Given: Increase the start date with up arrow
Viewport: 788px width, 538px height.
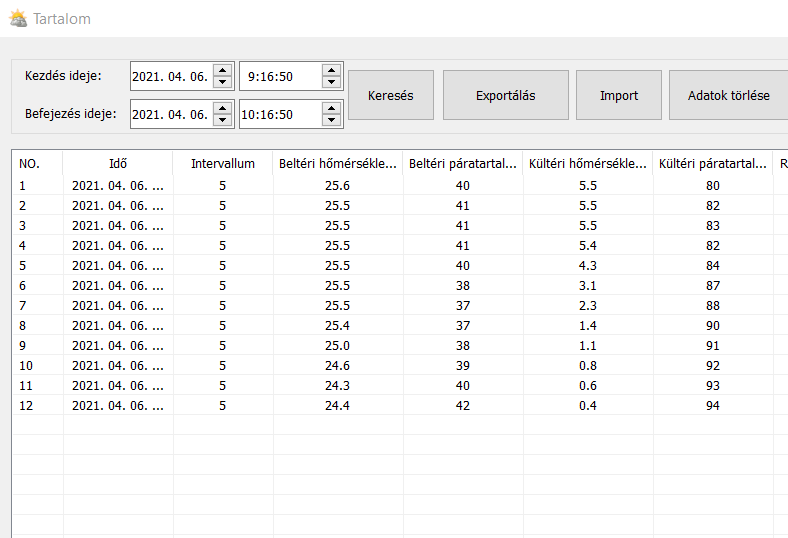Looking at the screenshot, I should 222,70.
